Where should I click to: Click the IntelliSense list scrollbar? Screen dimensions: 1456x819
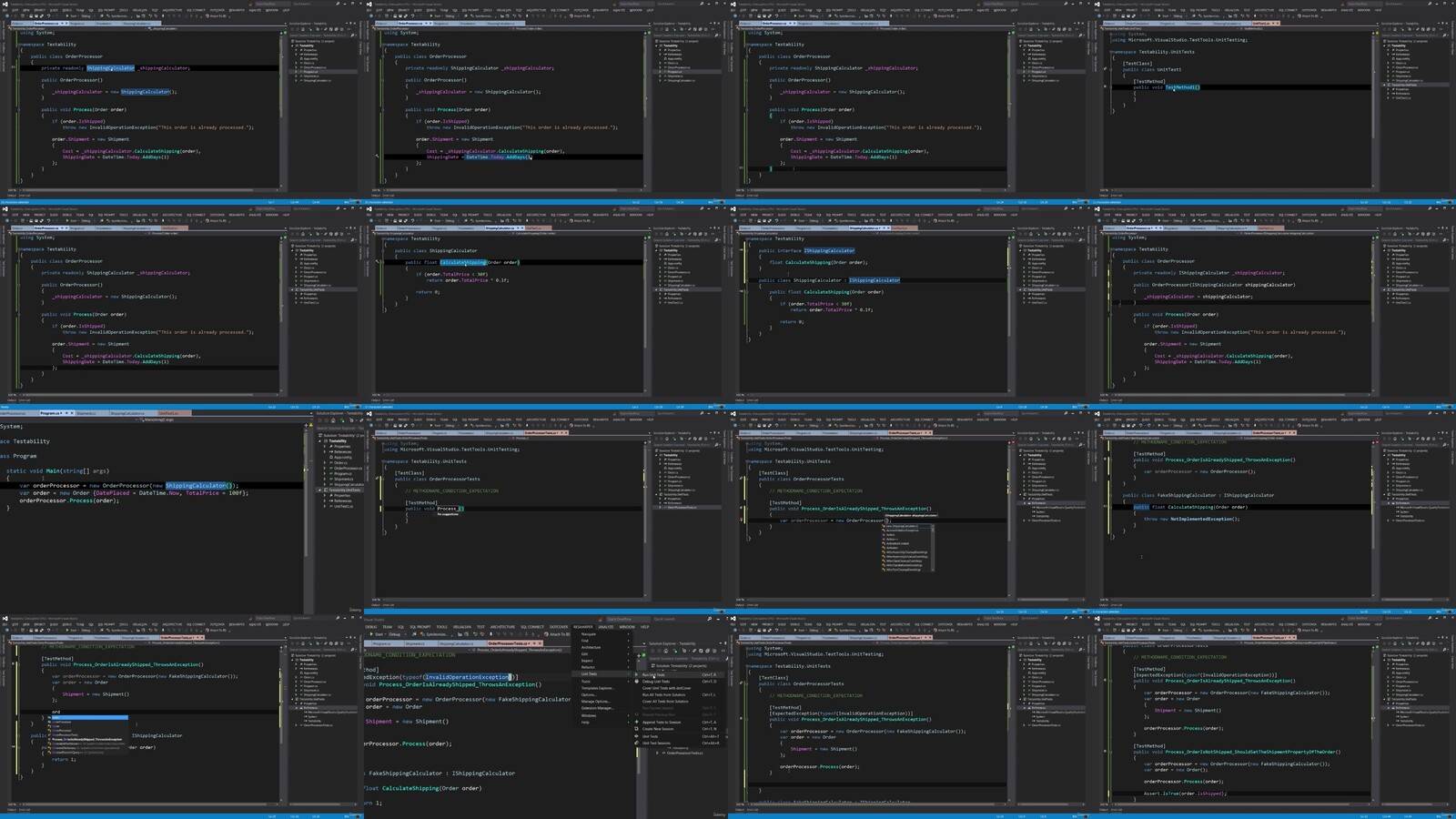click(931, 546)
